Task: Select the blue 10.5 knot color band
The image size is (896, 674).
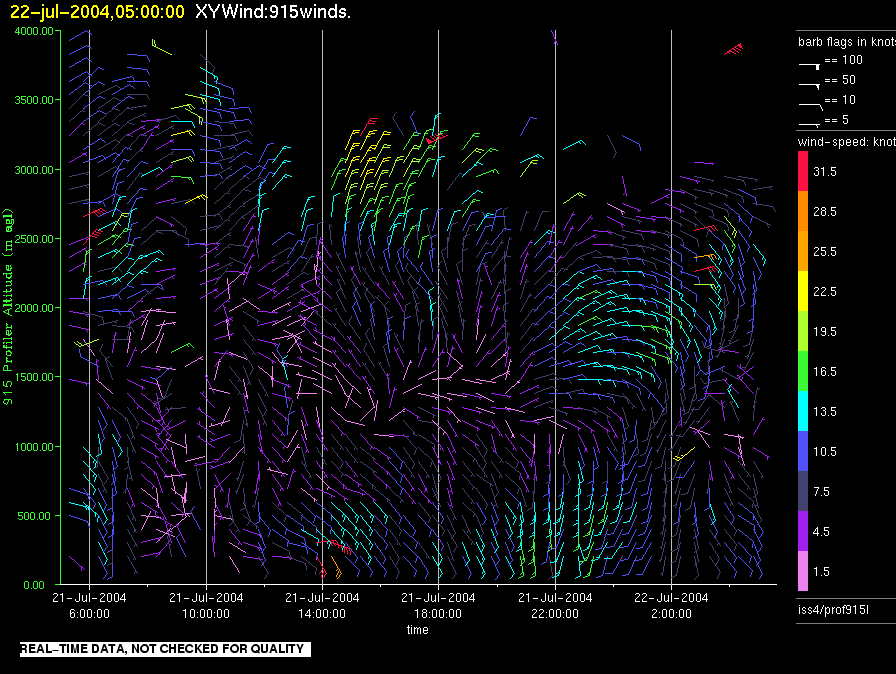Action: coord(803,451)
